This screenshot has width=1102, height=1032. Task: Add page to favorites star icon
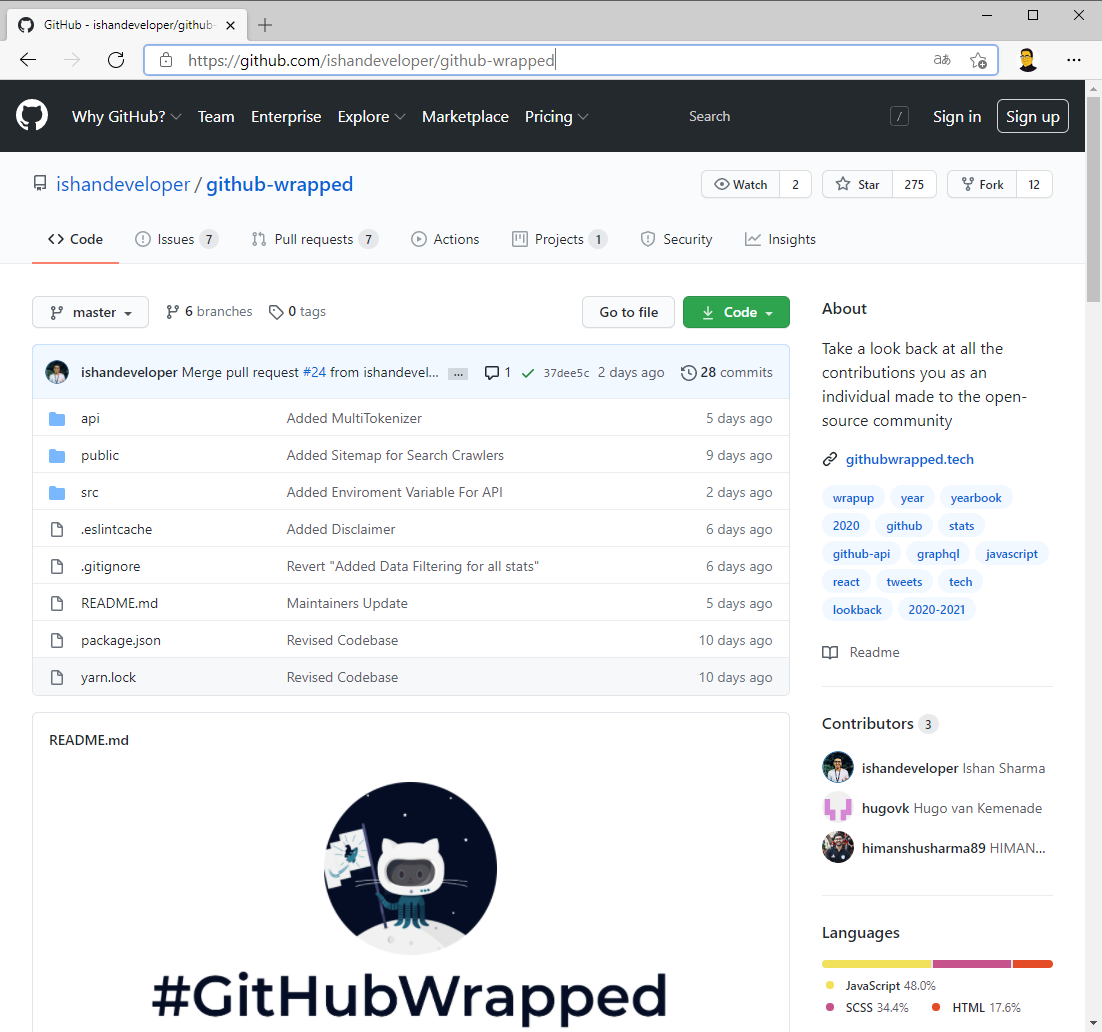coord(978,60)
